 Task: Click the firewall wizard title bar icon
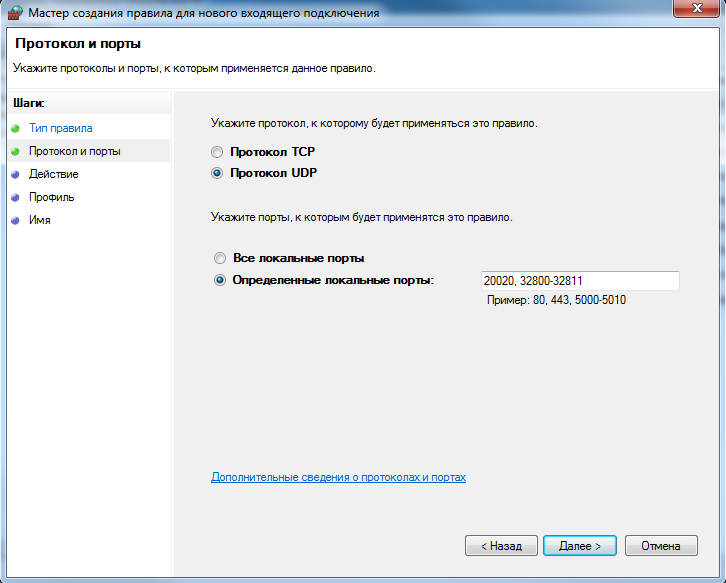point(15,13)
